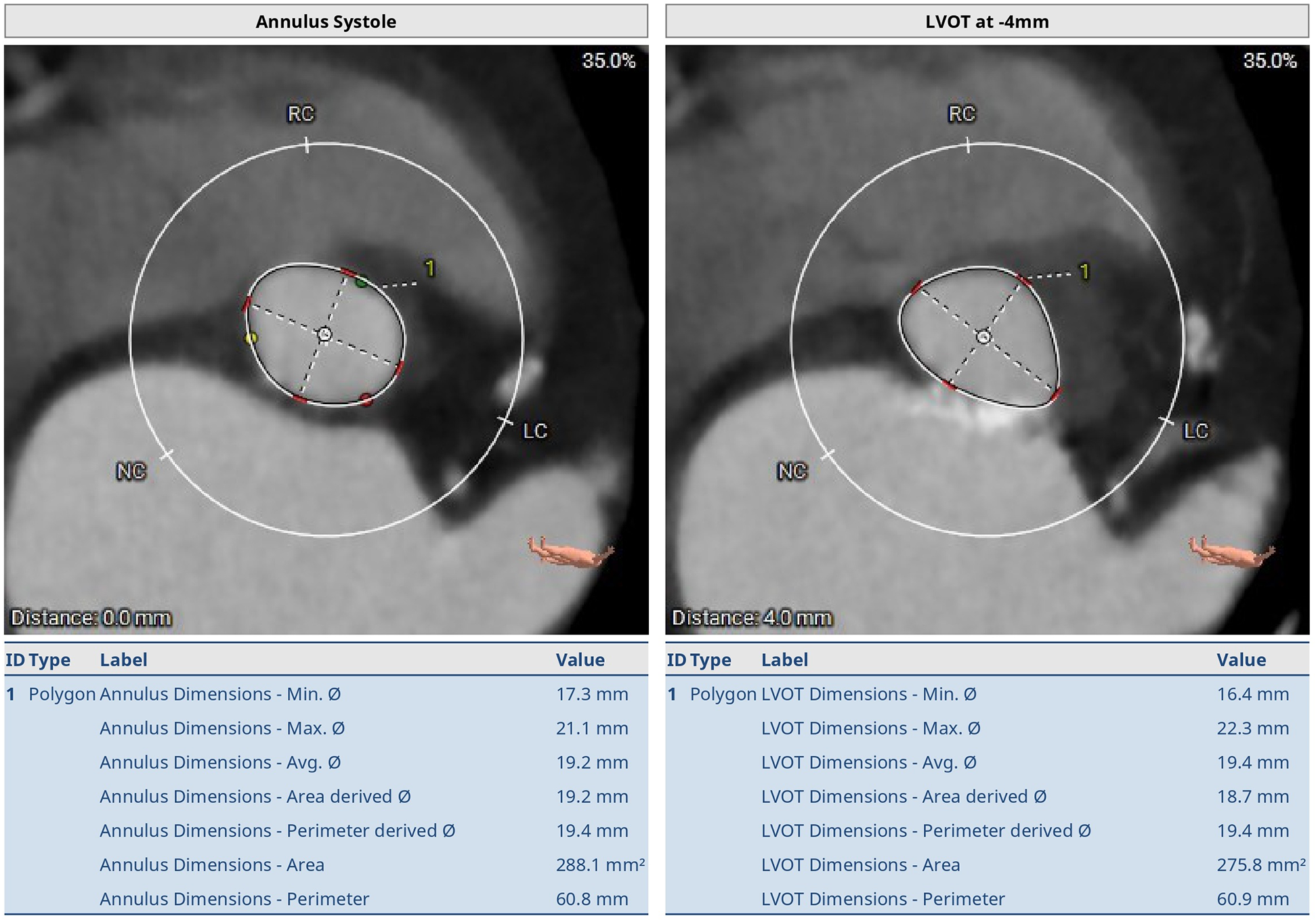1316x920 pixels.
Task: Click the LC label in annulus view
Action: click(x=534, y=431)
